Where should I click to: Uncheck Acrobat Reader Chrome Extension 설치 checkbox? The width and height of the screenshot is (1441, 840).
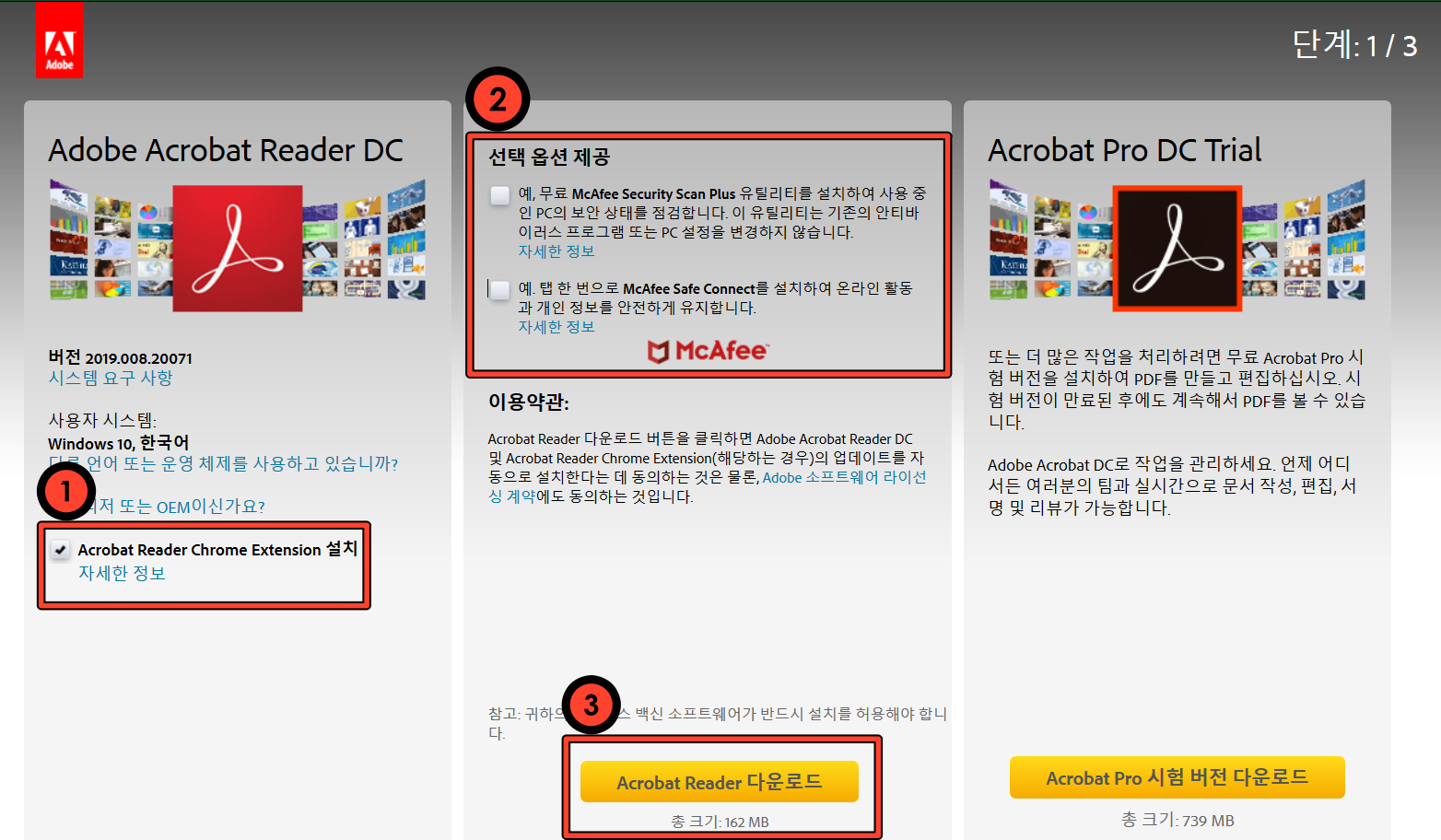(61, 550)
